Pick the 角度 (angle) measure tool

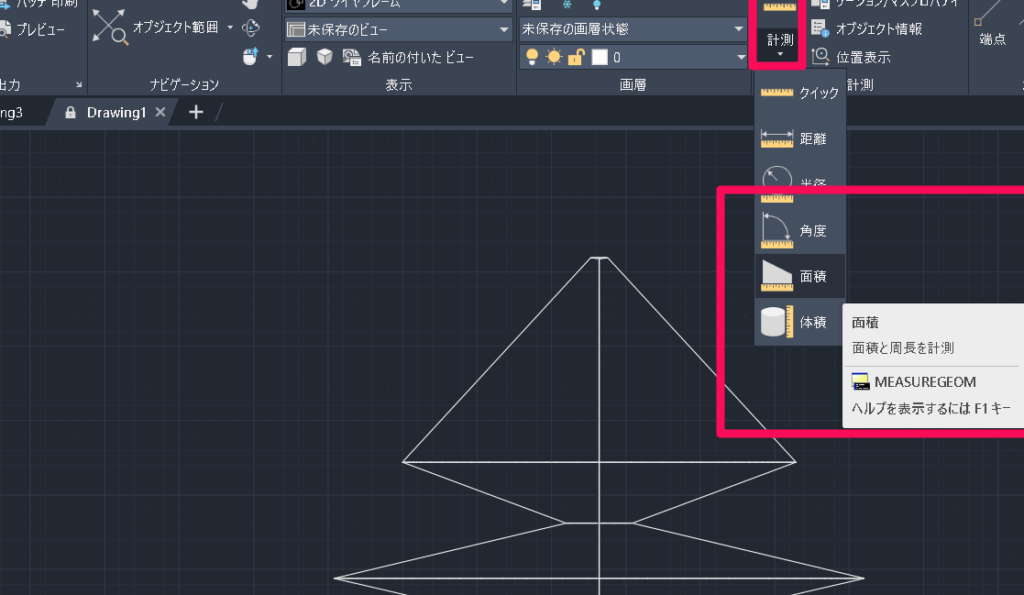click(x=799, y=231)
